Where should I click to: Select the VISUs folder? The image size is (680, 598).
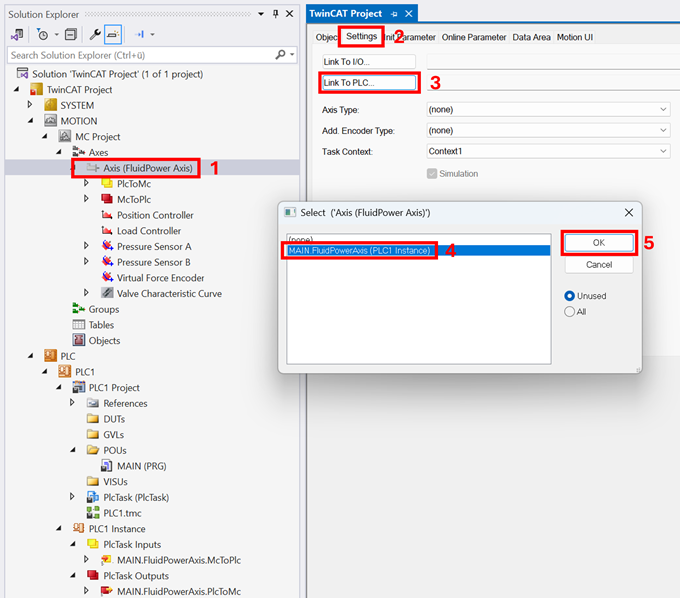[x=115, y=481]
